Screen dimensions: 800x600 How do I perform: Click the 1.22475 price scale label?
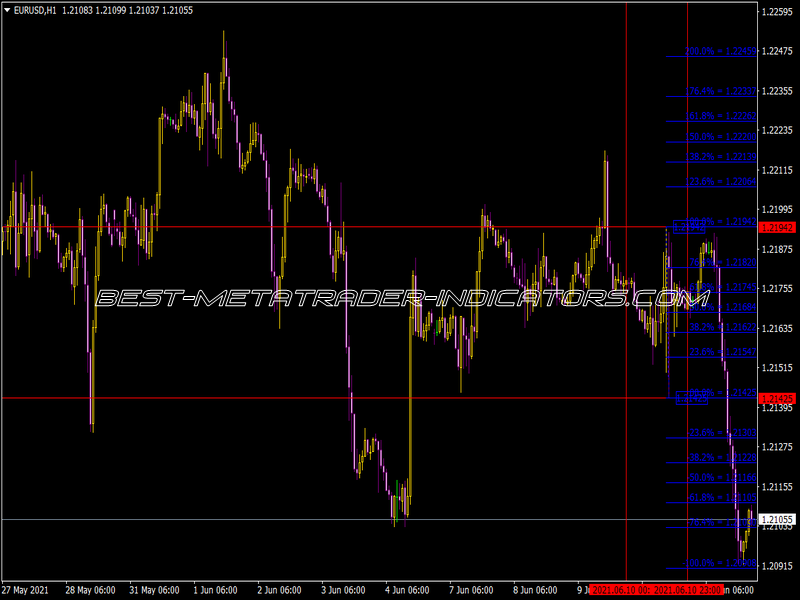(x=778, y=51)
